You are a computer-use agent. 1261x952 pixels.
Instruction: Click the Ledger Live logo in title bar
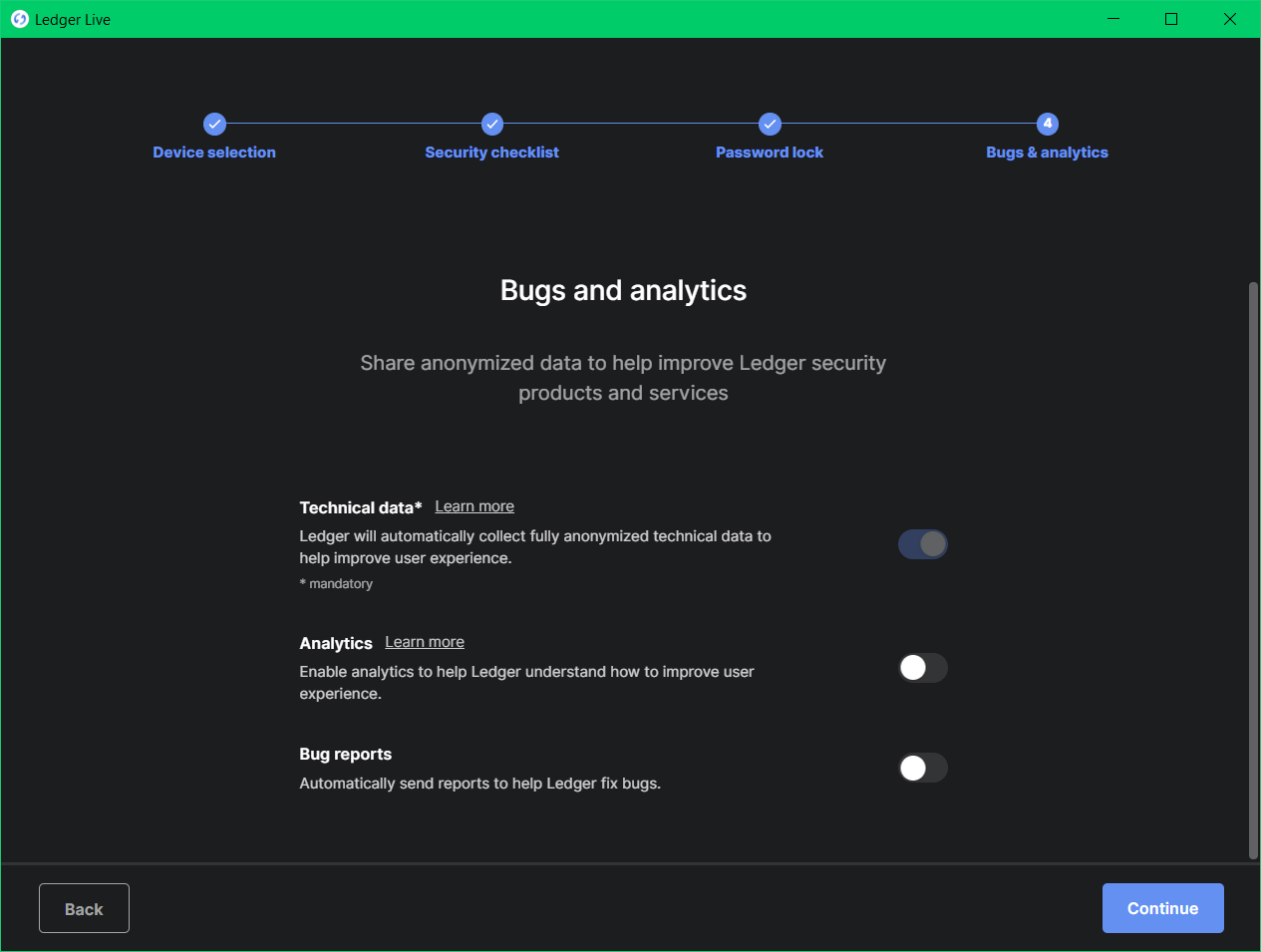point(20,19)
